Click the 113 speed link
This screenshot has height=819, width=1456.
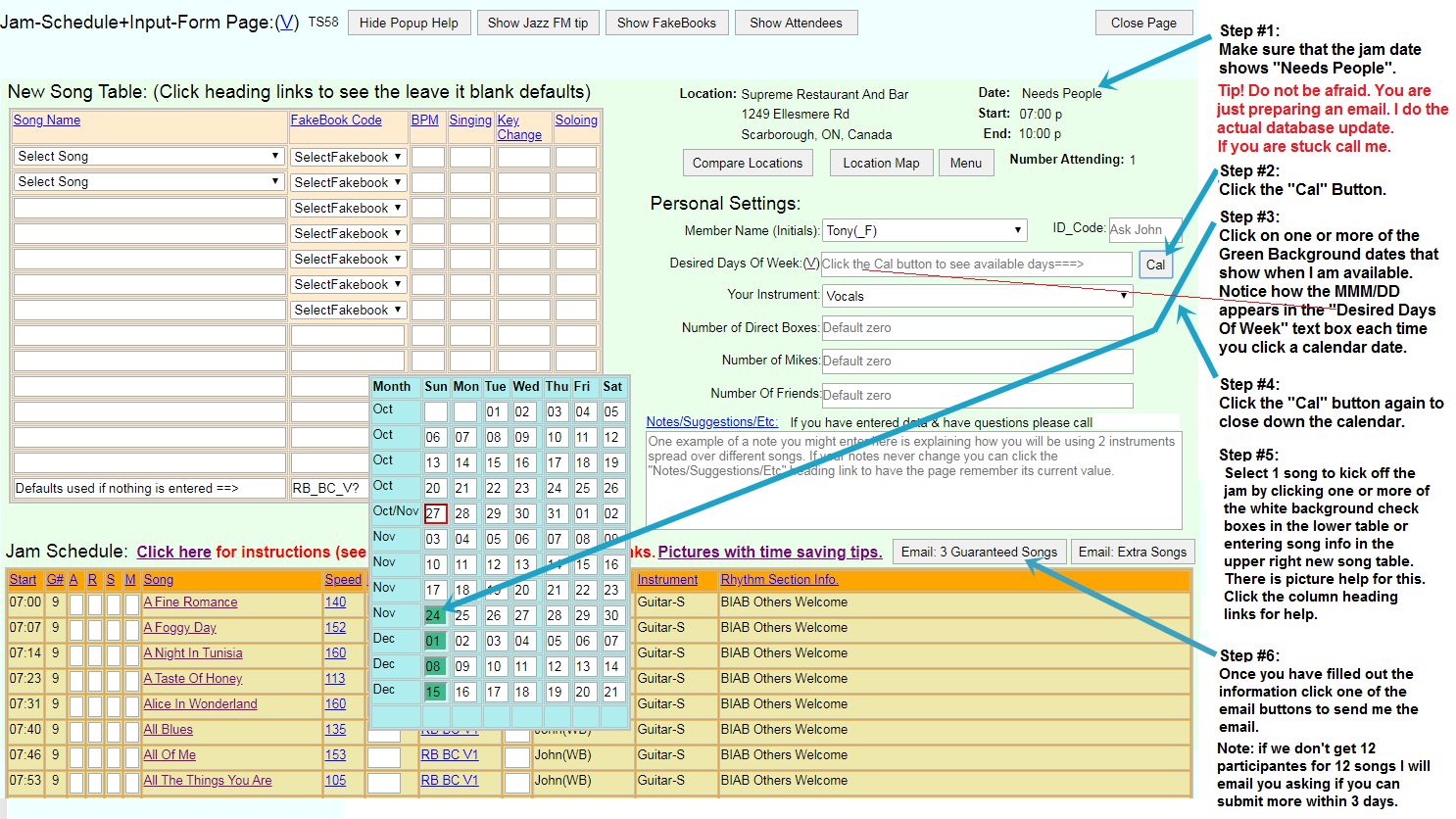[x=335, y=678]
